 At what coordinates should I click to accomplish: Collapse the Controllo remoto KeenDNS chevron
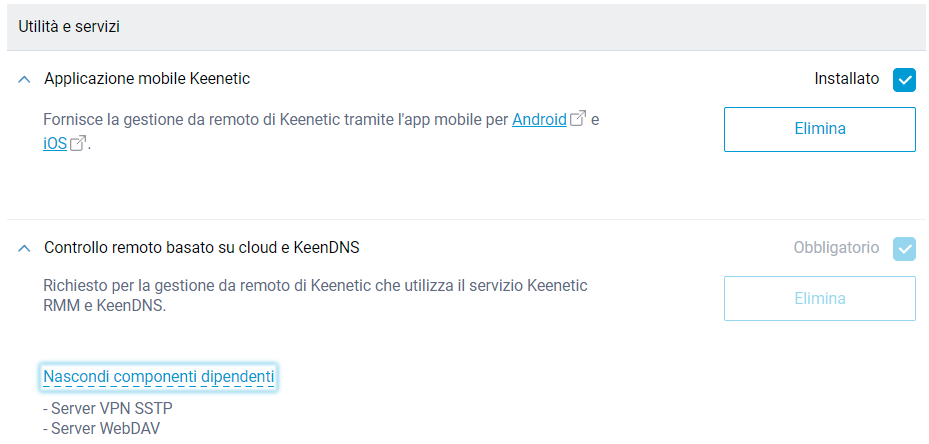[24, 248]
